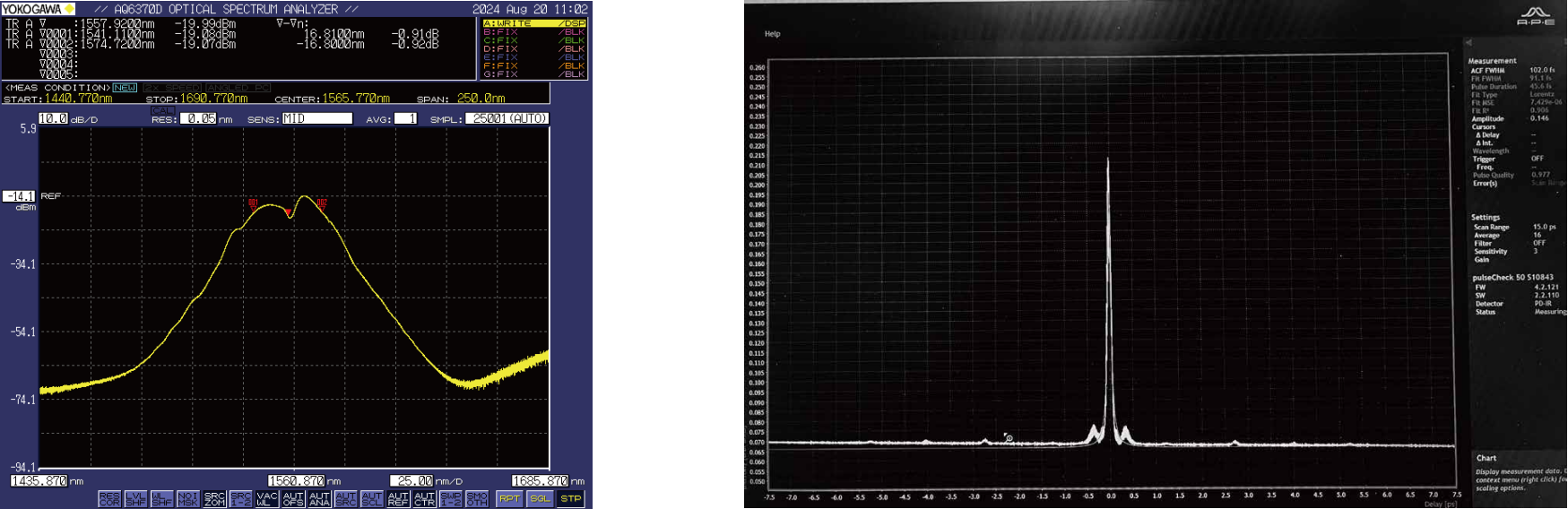1568x509 pixels.
Task: Open the SENS MID sensitivity selector
Action: (316, 118)
